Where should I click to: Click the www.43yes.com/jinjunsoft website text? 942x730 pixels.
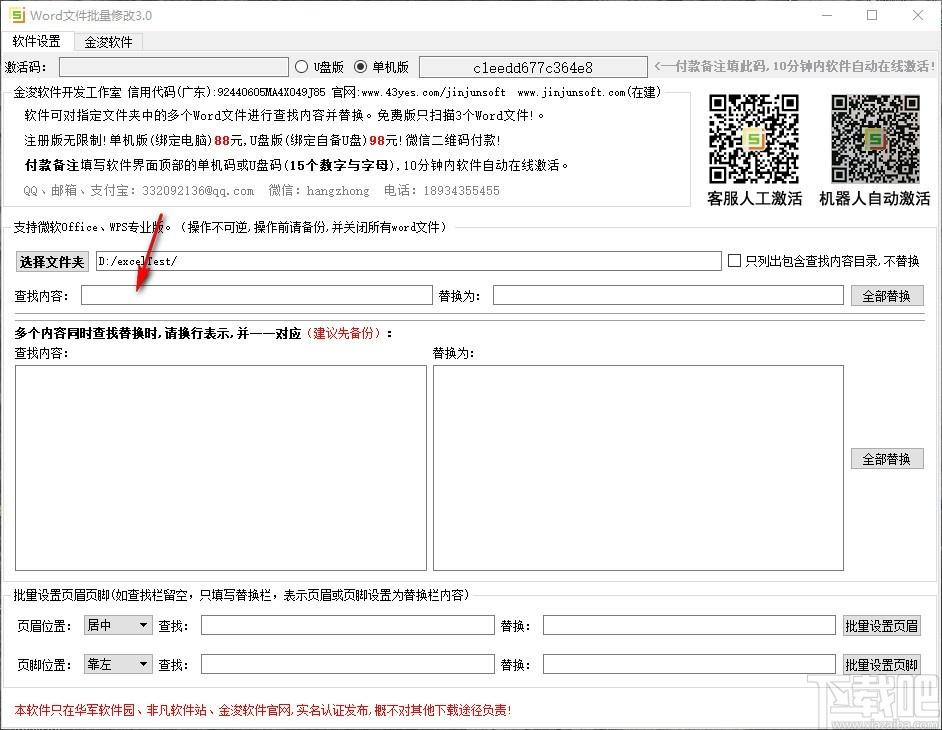coord(434,93)
